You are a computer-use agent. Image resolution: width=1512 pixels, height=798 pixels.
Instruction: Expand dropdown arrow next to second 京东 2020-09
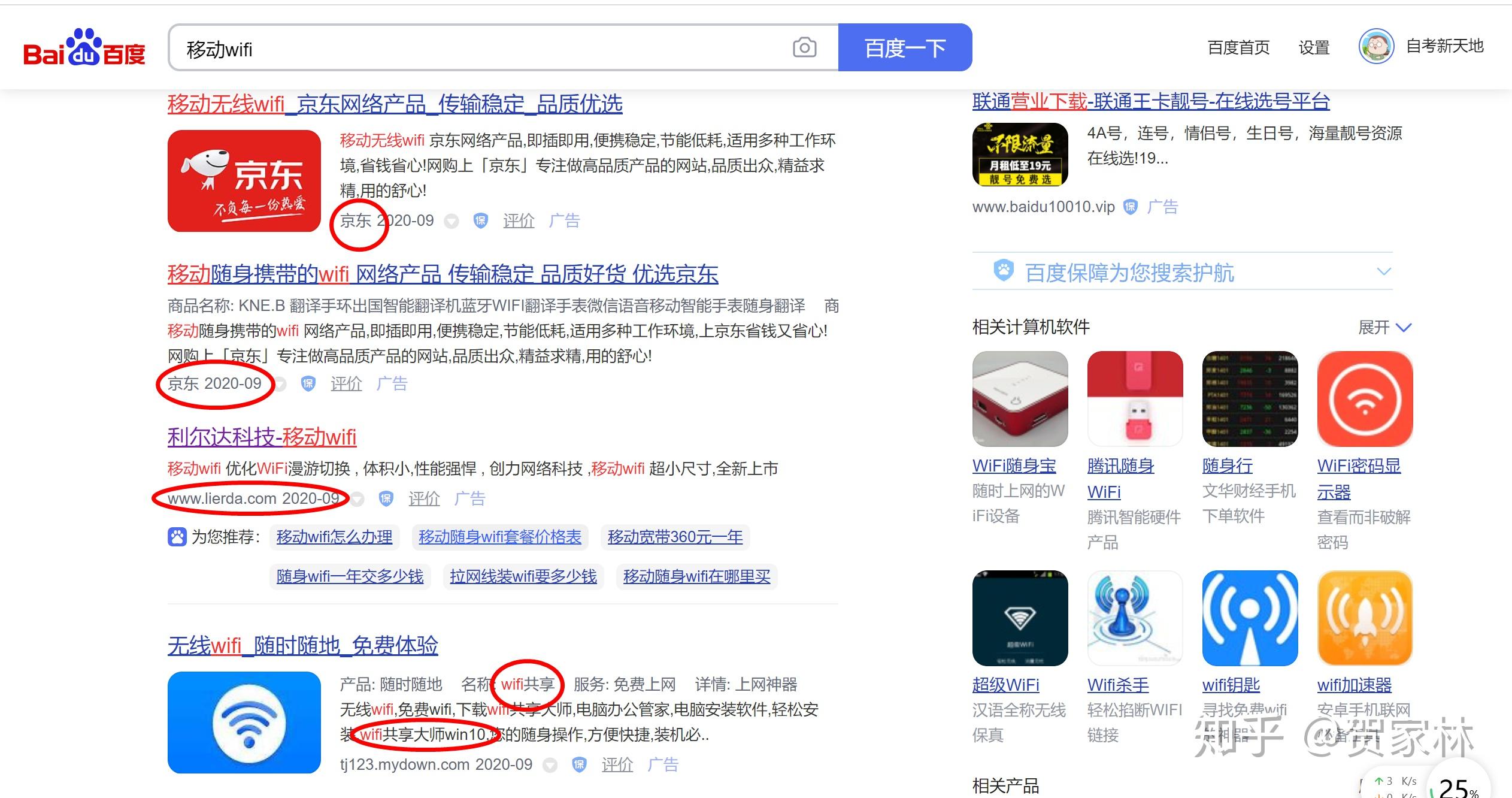280,384
